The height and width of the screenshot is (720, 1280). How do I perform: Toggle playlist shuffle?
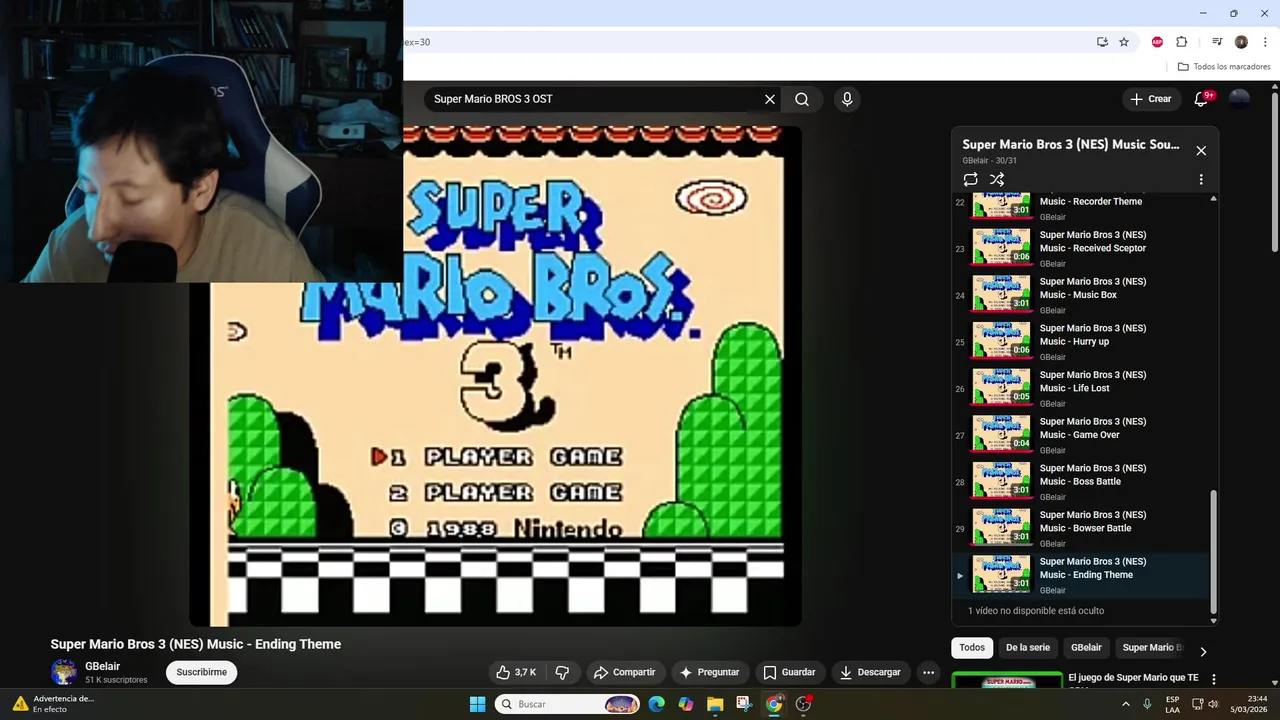point(997,179)
